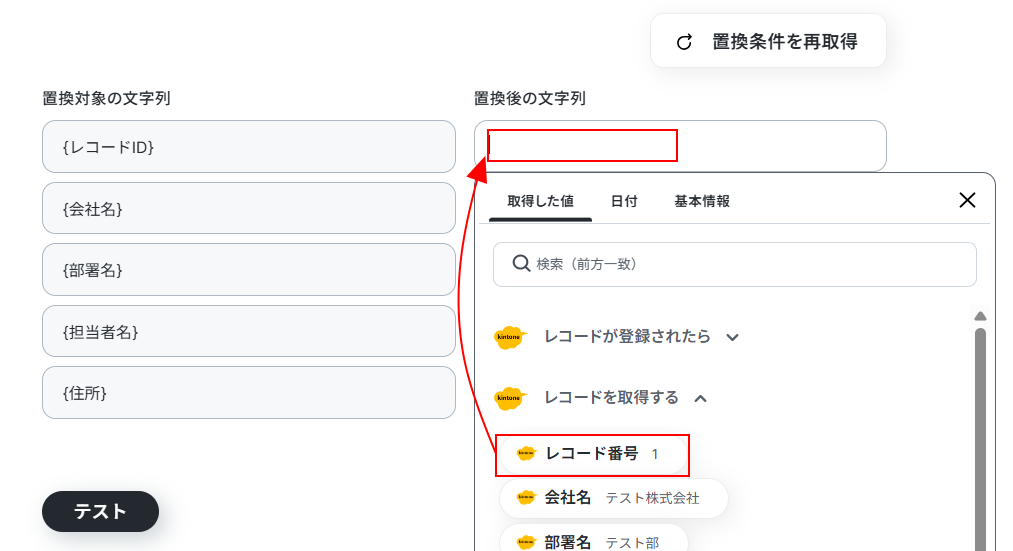Click the 置換後の文字列 input field
Image resolution: width=1013 pixels, height=551 pixels.
[680, 146]
